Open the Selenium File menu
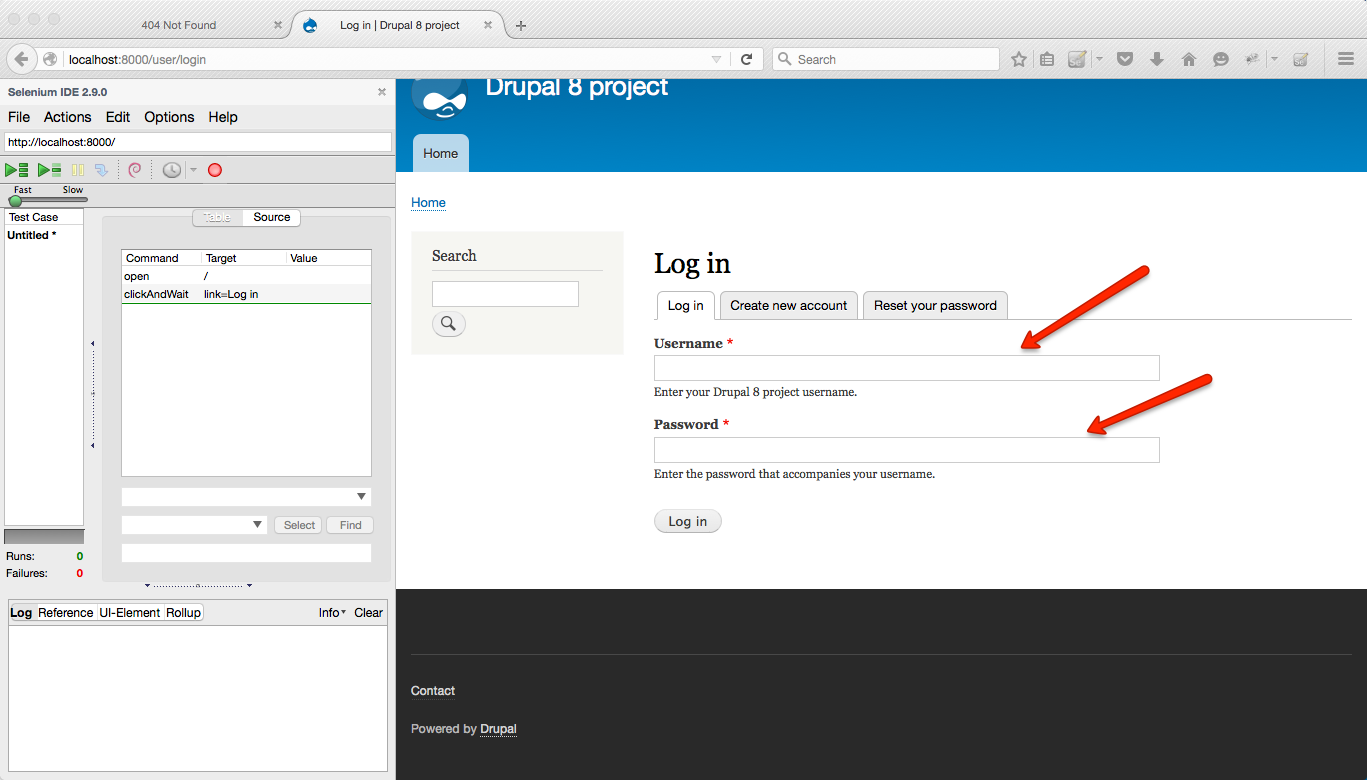Viewport: 1367px width, 780px height. click(19, 117)
